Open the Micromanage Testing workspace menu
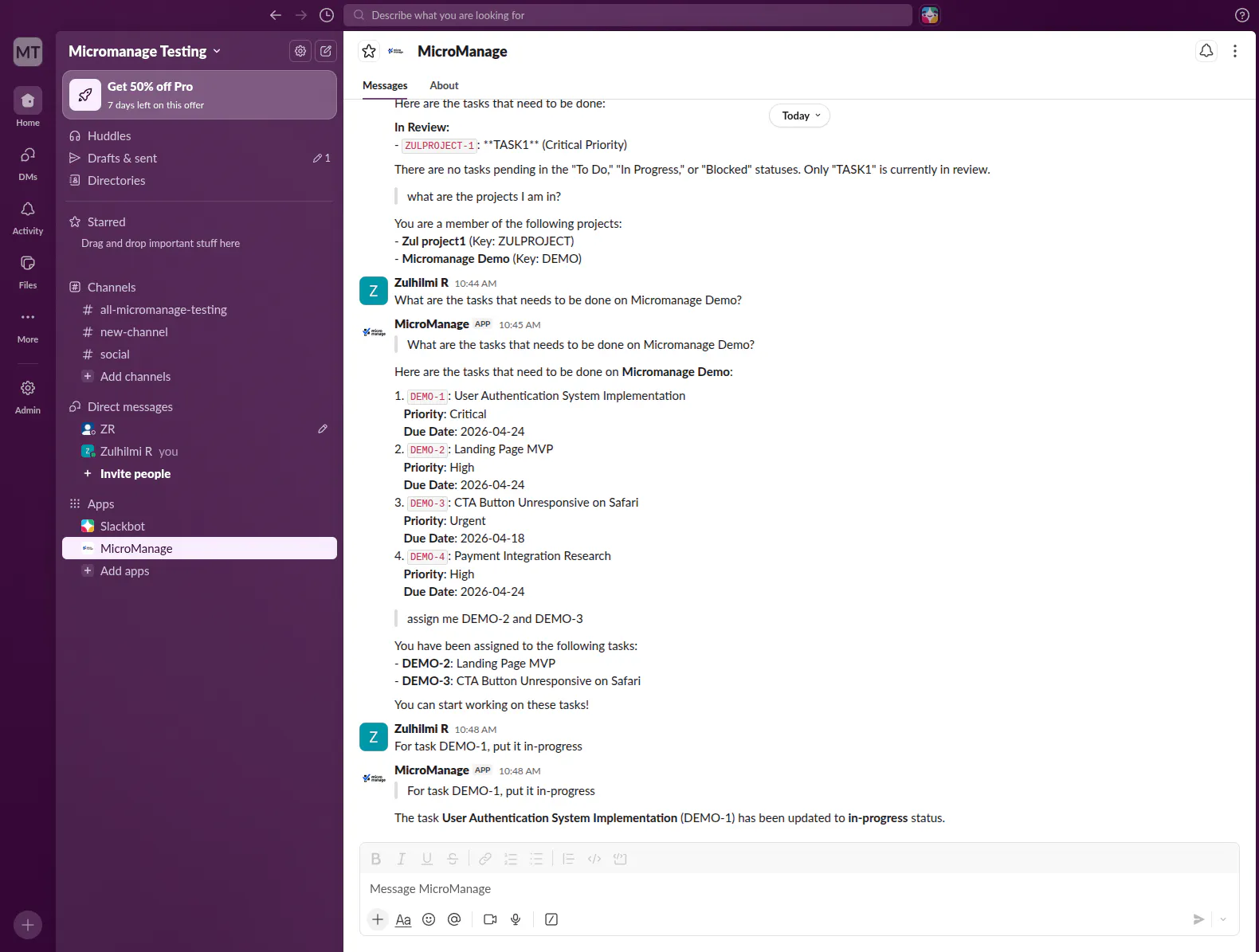 [144, 51]
